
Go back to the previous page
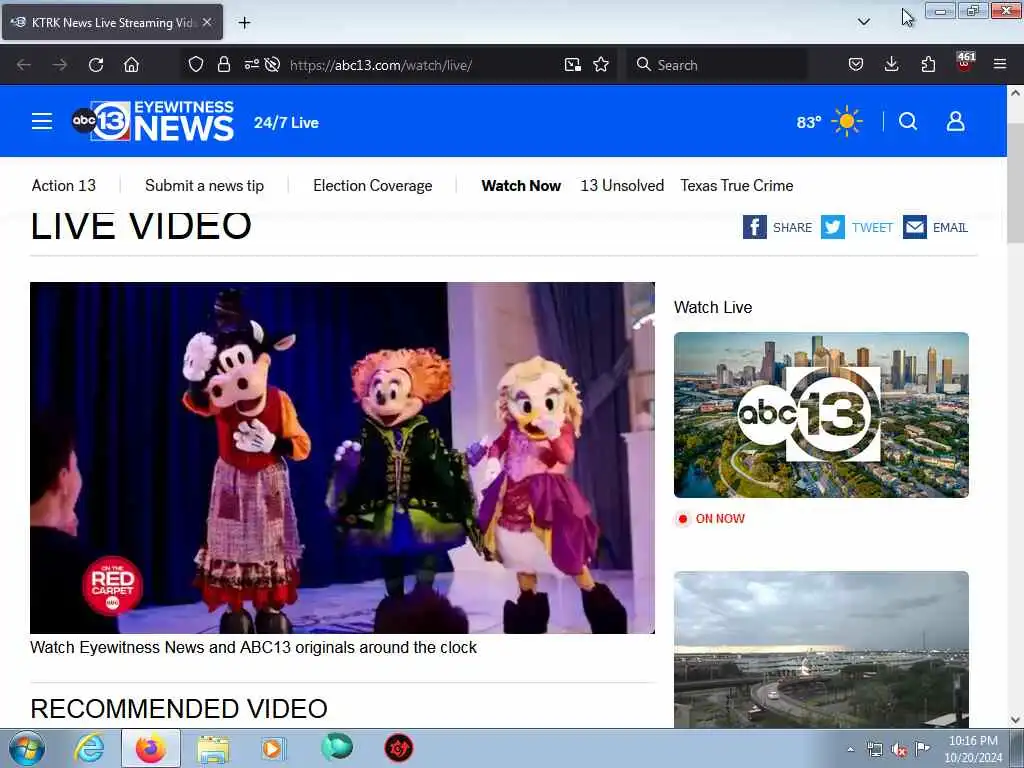tap(24, 65)
